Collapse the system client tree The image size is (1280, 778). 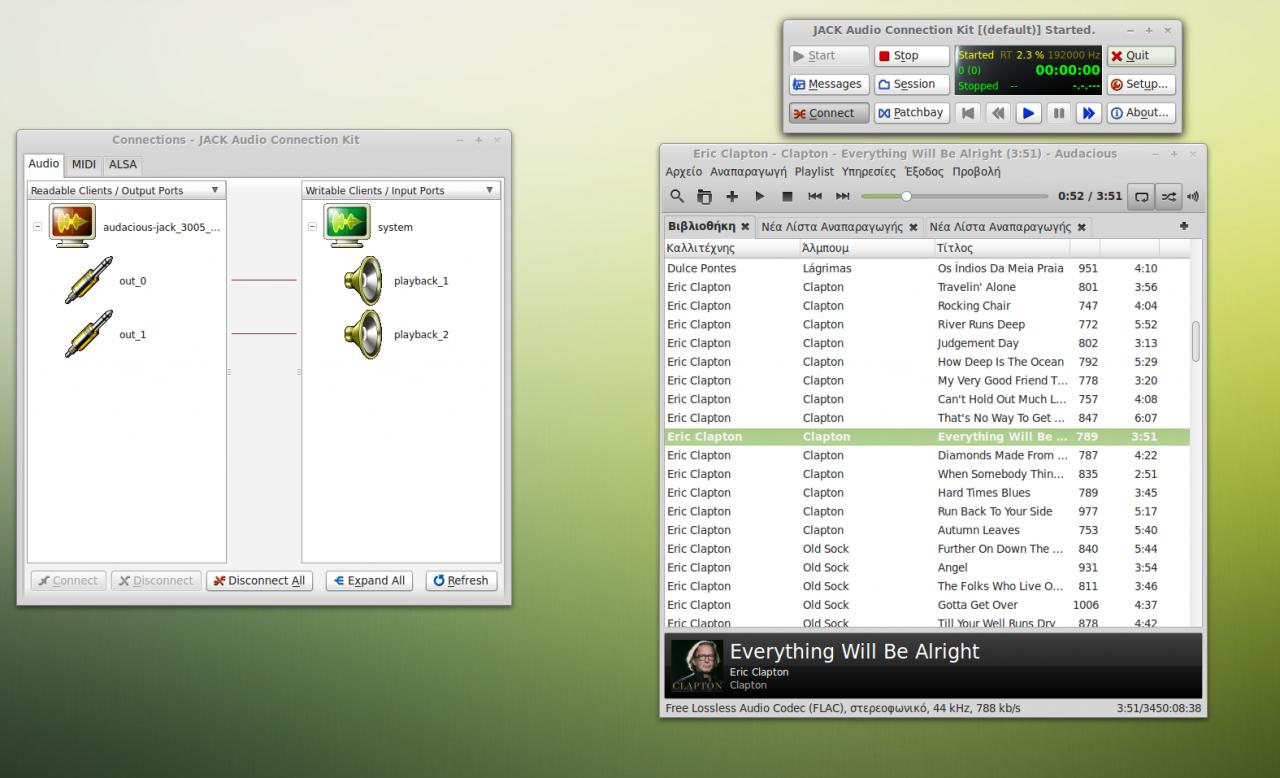pyautogui.click(x=312, y=227)
